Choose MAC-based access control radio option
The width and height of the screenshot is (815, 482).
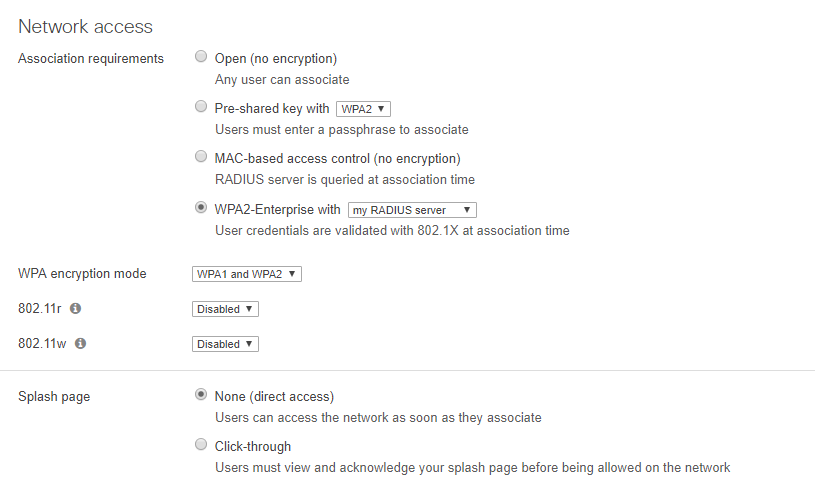202,157
